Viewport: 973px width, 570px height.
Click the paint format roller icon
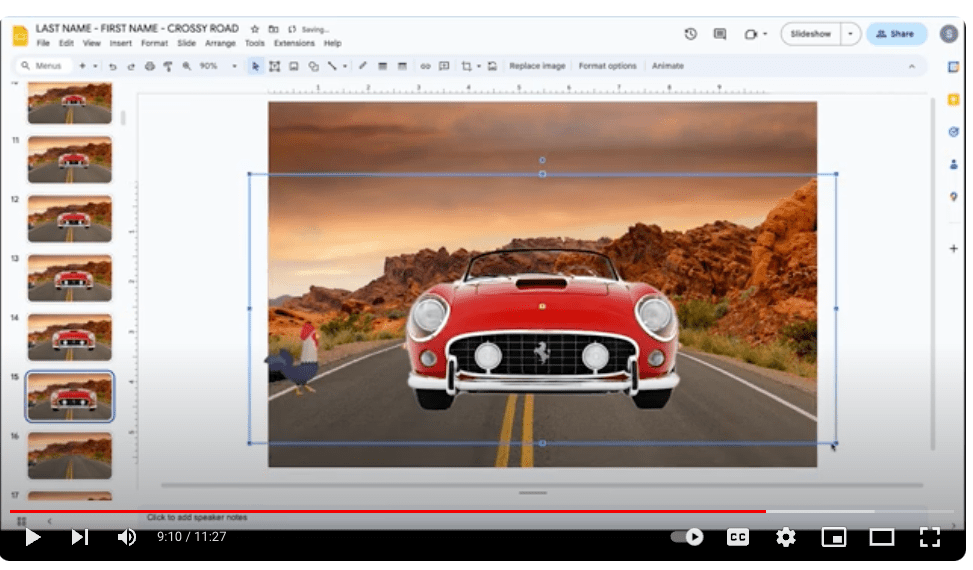[168, 66]
